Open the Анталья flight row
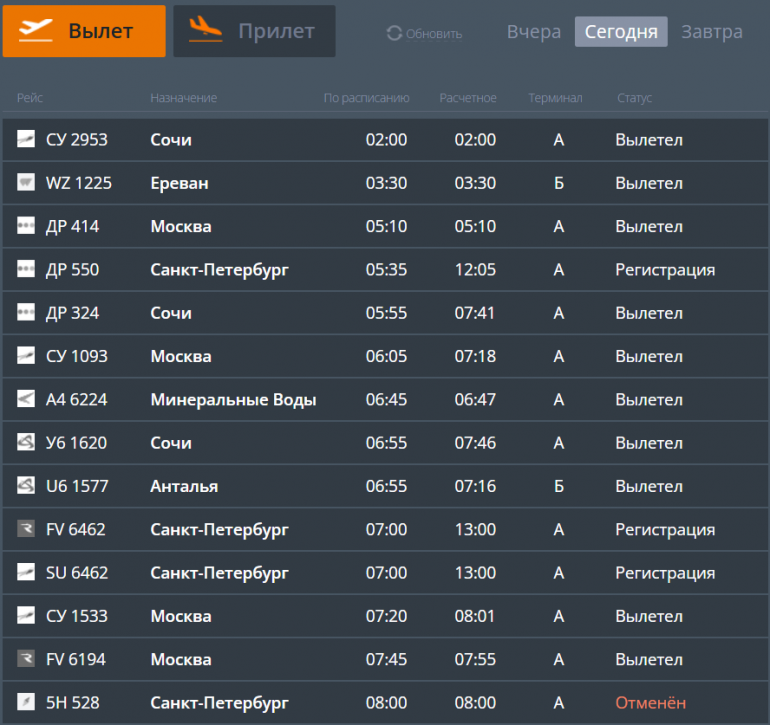The width and height of the screenshot is (770, 725). [x=385, y=486]
